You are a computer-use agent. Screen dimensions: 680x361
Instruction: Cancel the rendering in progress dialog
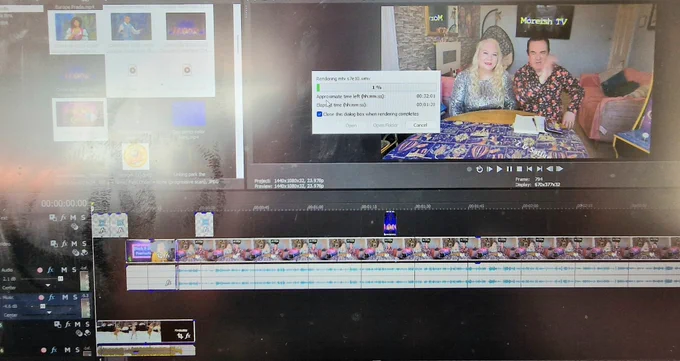pos(420,125)
